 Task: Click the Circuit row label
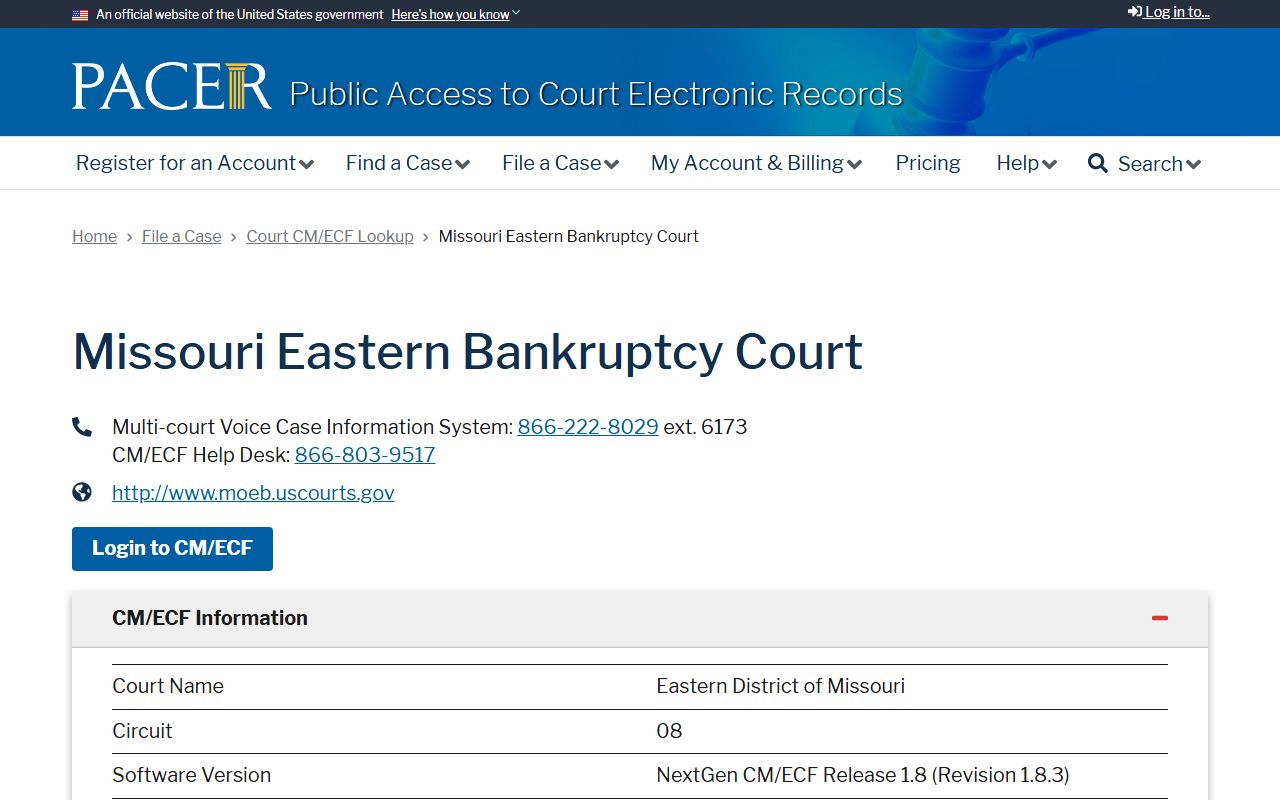click(x=142, y=731)
